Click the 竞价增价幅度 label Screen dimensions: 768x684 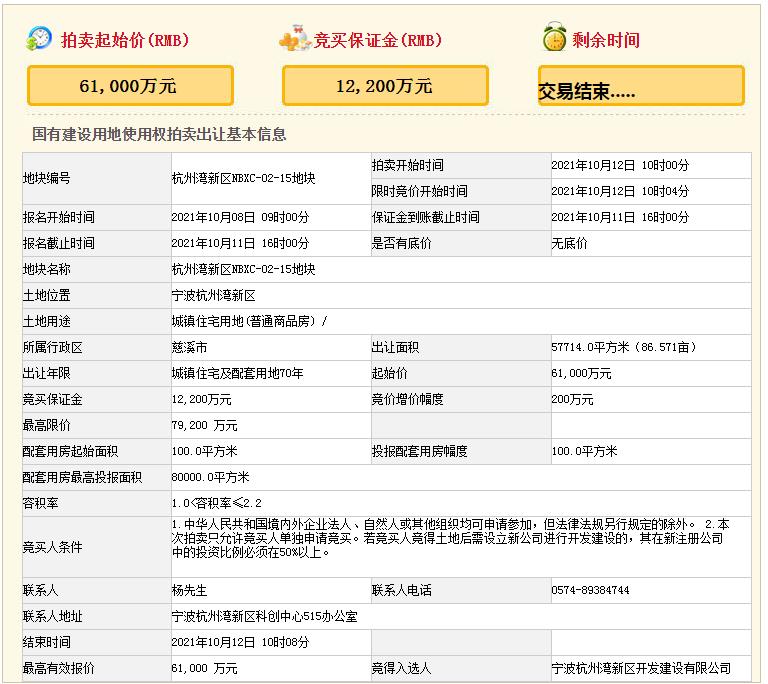pyautogui.click(x=408, y=399)
